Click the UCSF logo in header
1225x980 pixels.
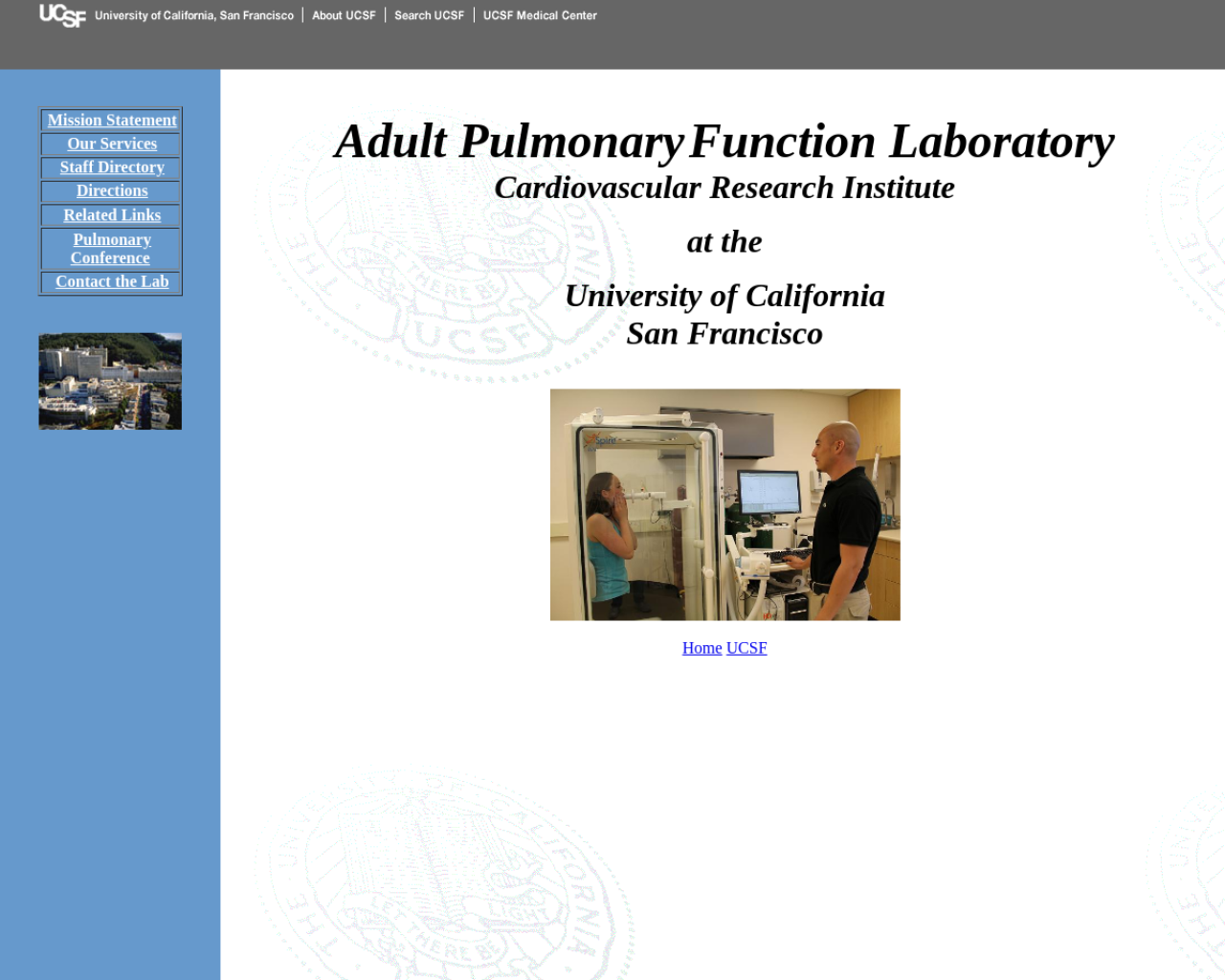coord(62,15)
